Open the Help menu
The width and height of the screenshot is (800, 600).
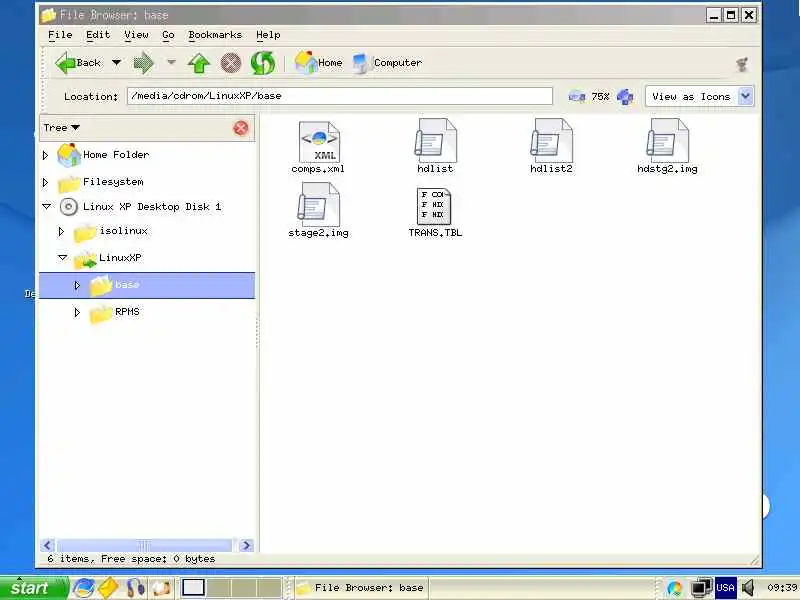click(x=268, y=35)
